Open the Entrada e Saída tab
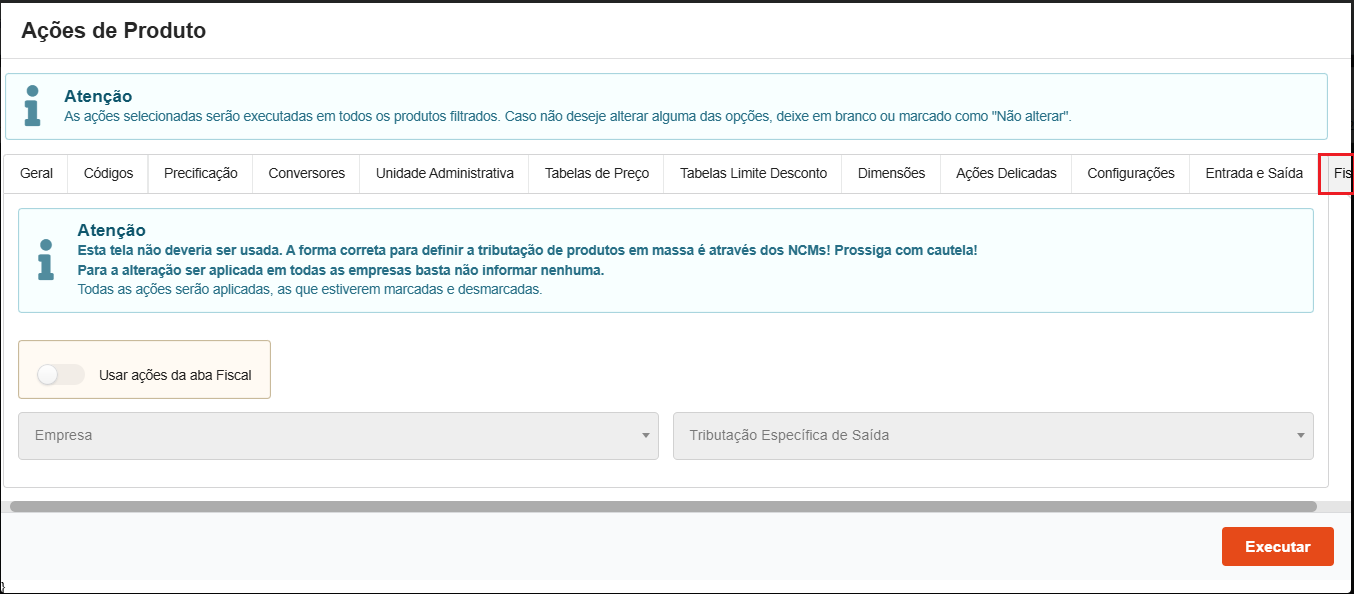Viewport: 1354px width, 594px height. 1254,173
